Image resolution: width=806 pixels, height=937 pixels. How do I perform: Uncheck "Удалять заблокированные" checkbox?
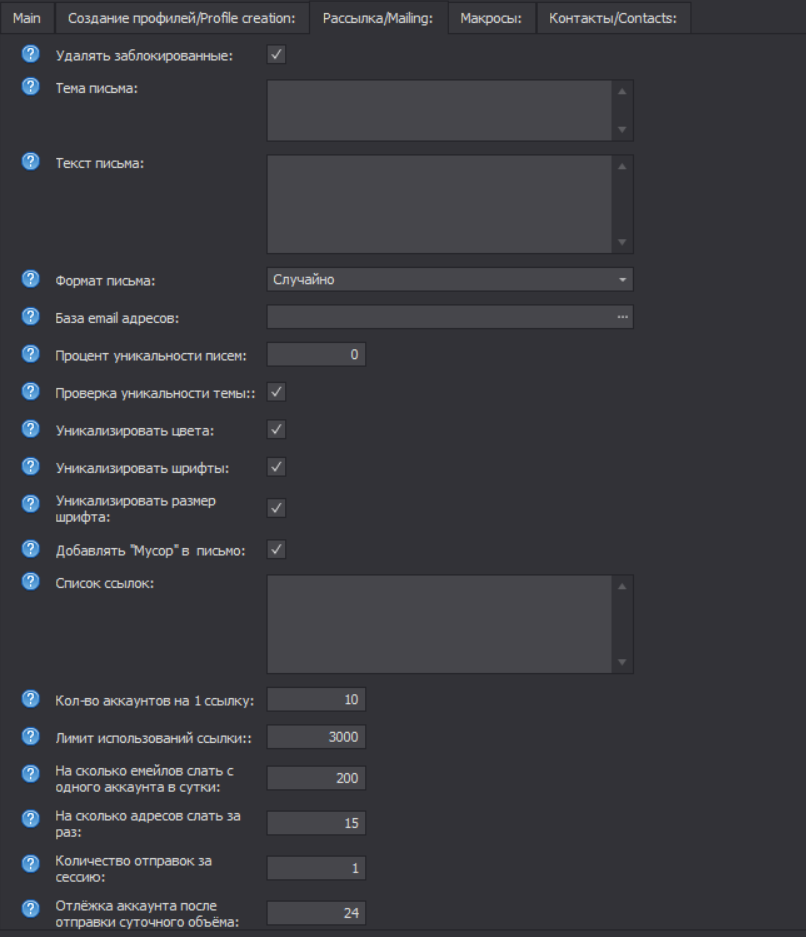[277, 55]
